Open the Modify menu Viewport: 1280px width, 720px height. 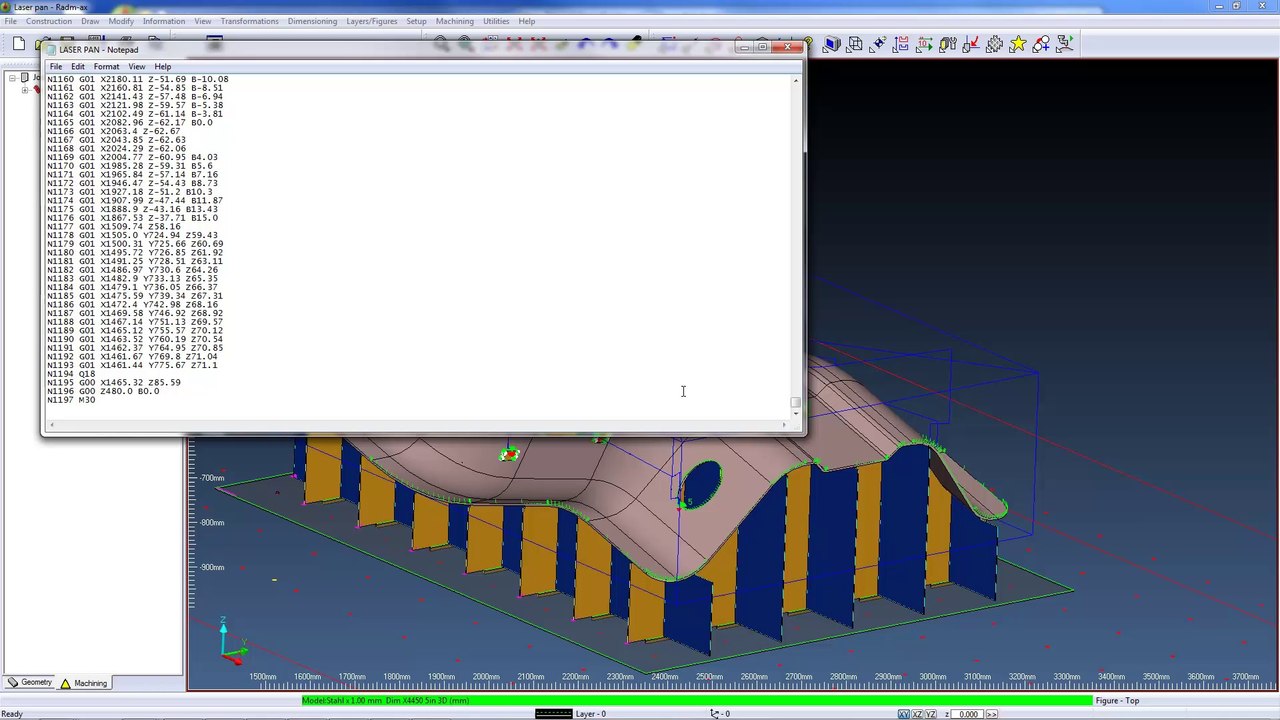[x=121, y=21]
